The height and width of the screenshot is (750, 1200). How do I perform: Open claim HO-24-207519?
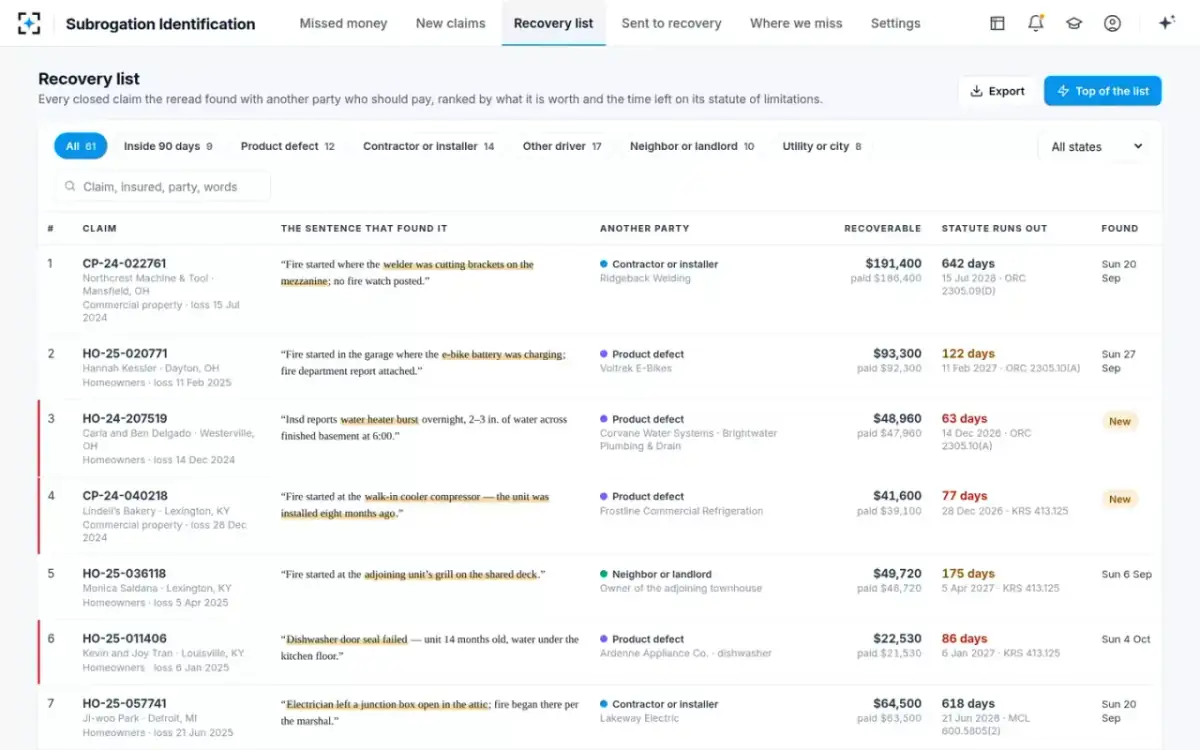125,419
